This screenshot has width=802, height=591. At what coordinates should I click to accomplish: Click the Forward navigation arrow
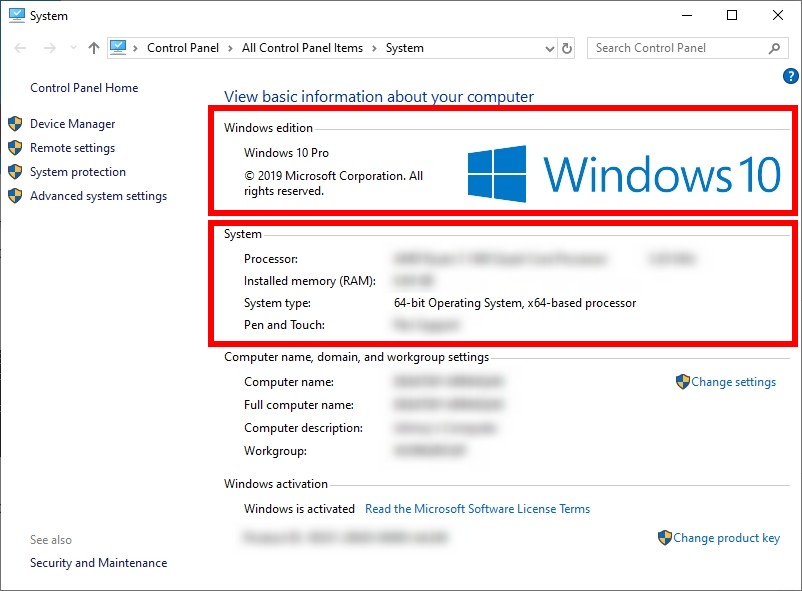[x=50, y=48]
